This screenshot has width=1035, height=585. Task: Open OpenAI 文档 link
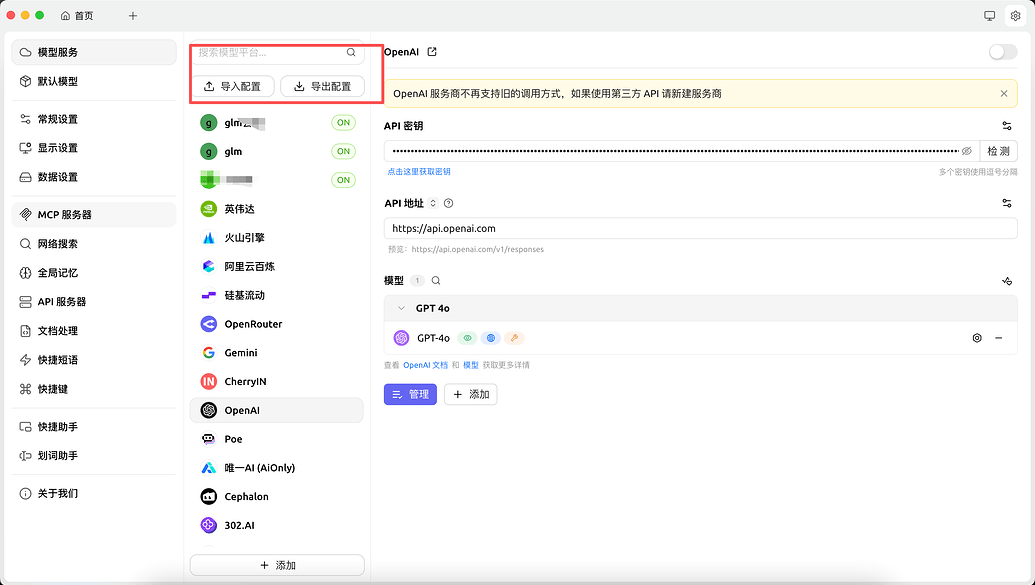(425, 365)
